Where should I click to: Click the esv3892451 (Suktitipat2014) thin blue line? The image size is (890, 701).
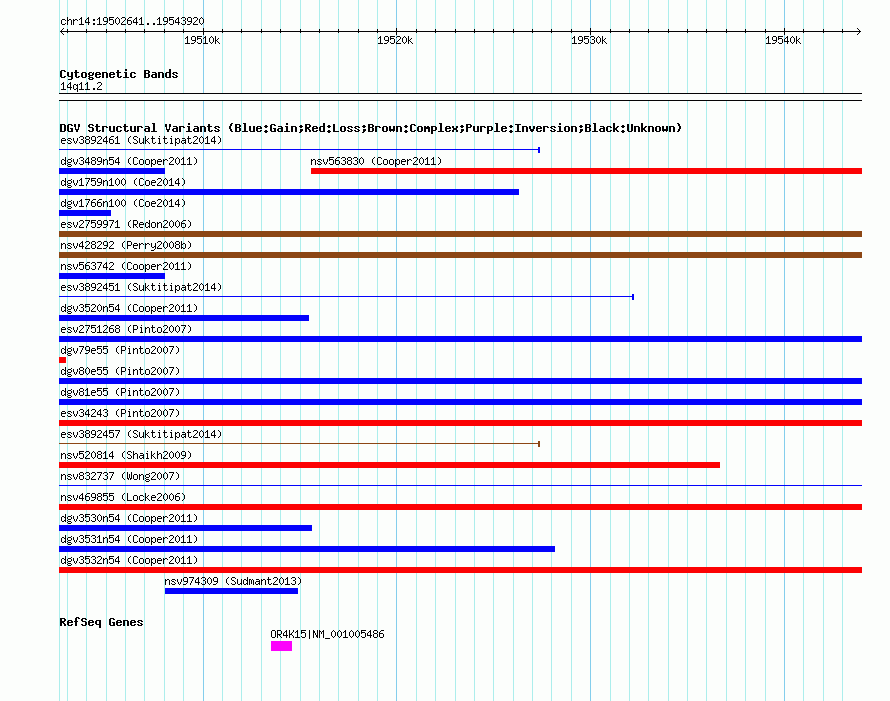coord(346,296)
